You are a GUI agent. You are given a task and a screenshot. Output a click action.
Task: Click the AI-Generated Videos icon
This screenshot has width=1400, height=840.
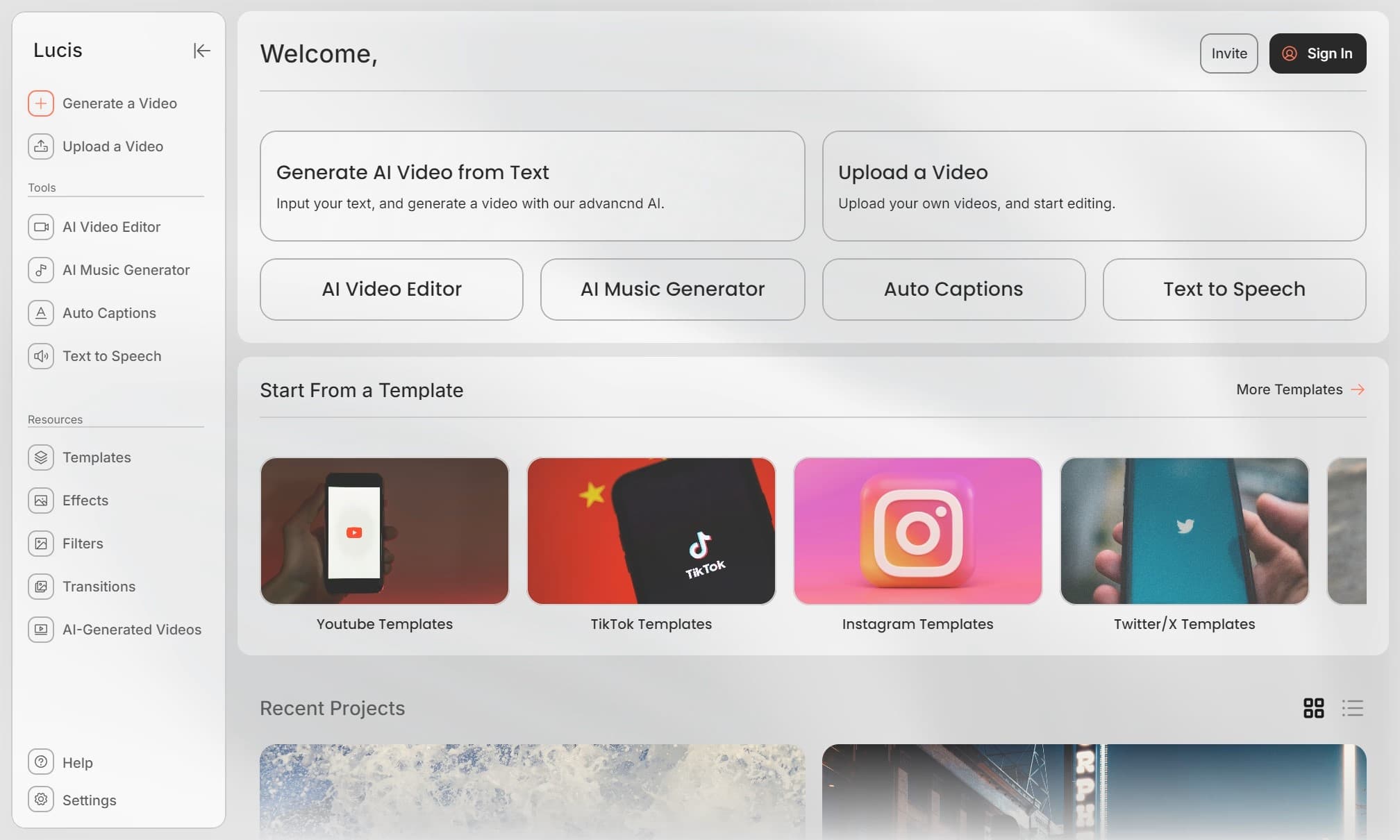coord(41,629)
